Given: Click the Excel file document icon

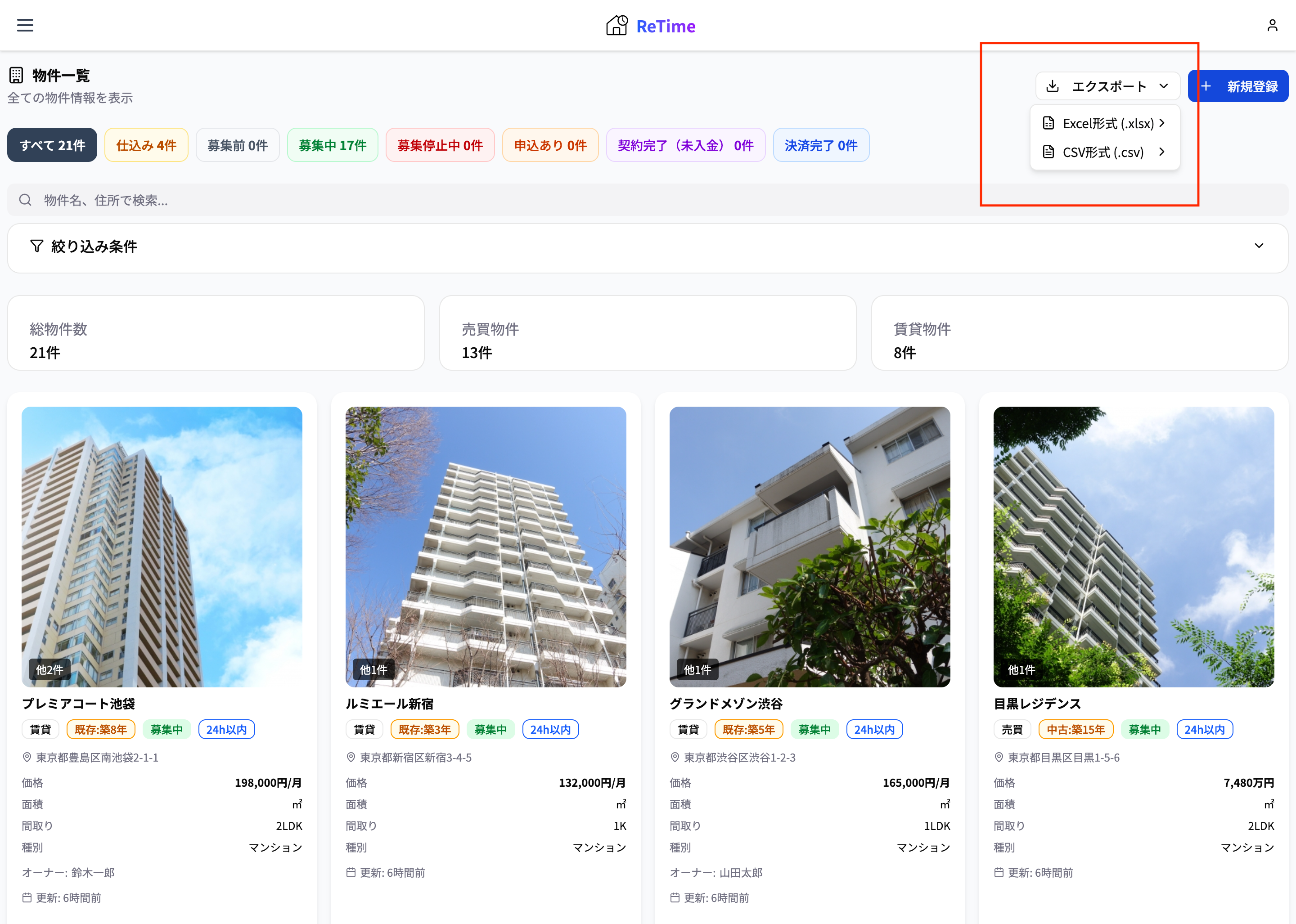Looking at the screenshot, I should point(1048,123).
